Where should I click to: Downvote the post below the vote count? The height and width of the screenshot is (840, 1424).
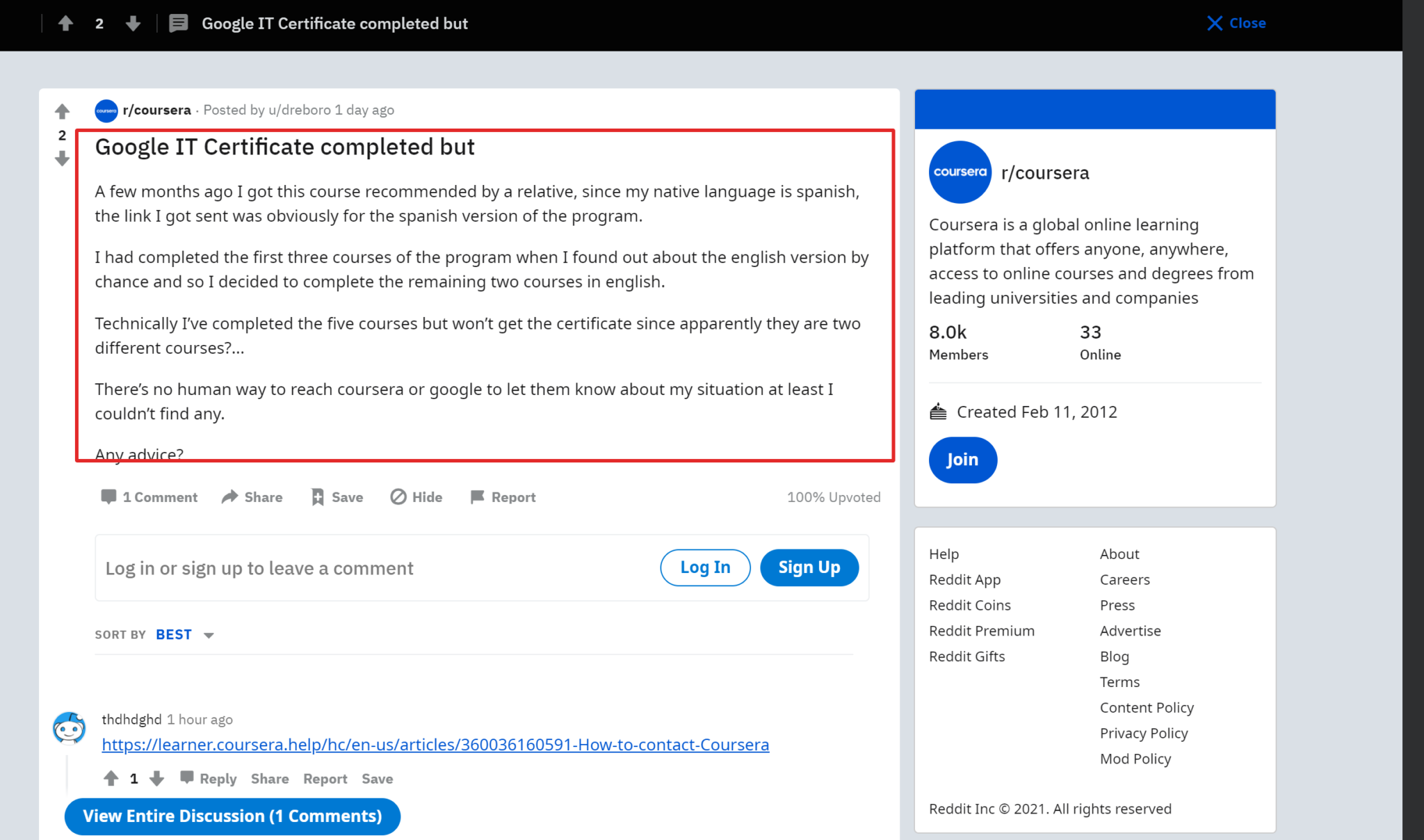tap(63, 159)
